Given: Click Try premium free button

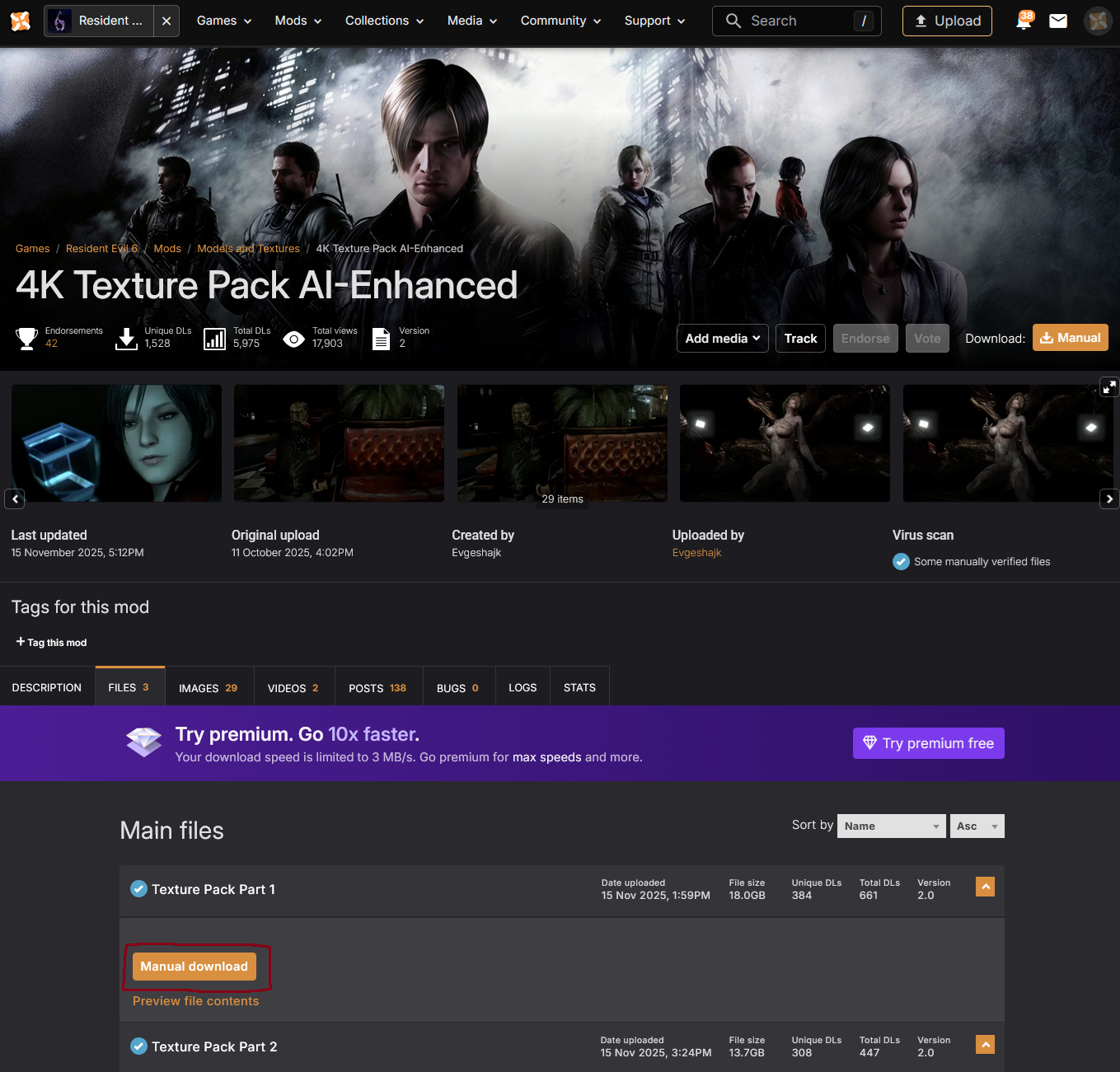Looking at the screenshot, I should pos(929,743).
